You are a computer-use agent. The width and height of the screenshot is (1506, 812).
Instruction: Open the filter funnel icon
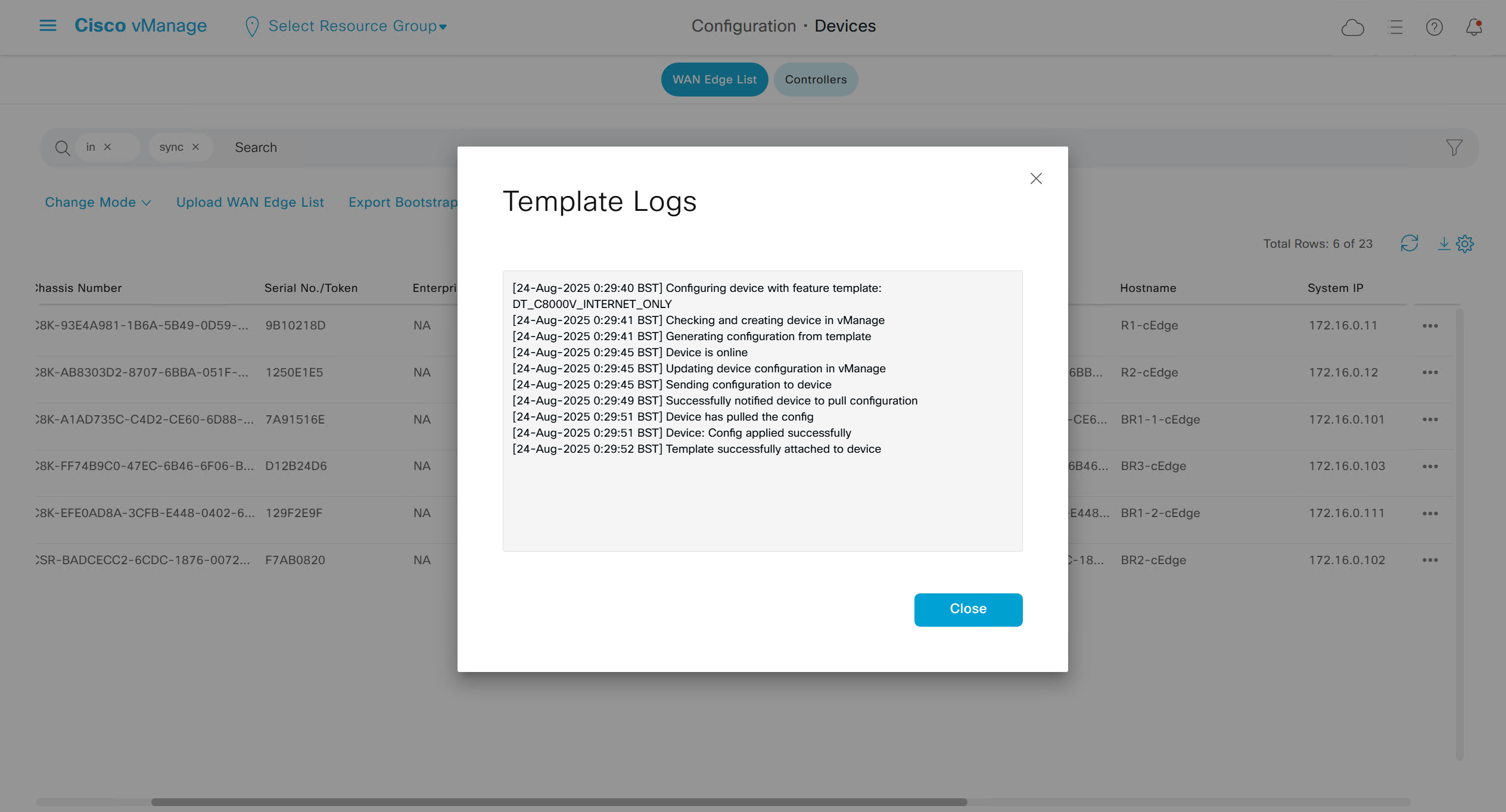(x=1454, y=147)
